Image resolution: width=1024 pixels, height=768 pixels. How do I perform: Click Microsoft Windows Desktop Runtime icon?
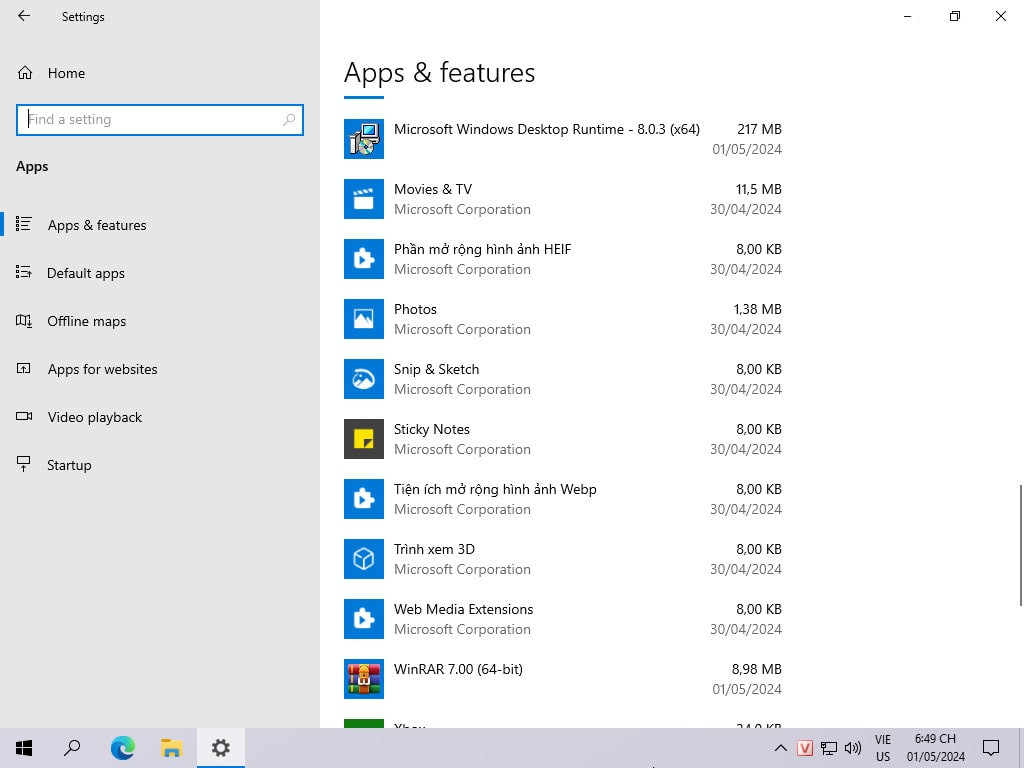364,139
